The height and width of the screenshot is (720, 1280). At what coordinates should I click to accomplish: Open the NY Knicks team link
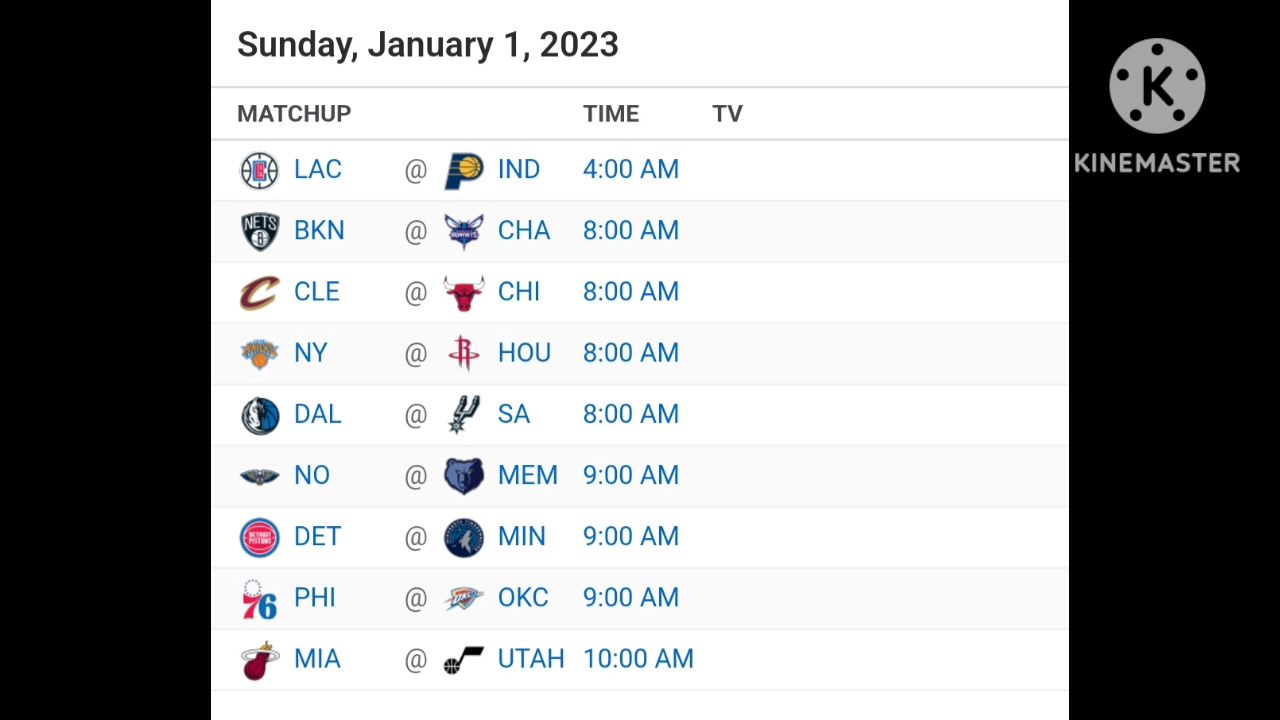click(x=311, y=353)
